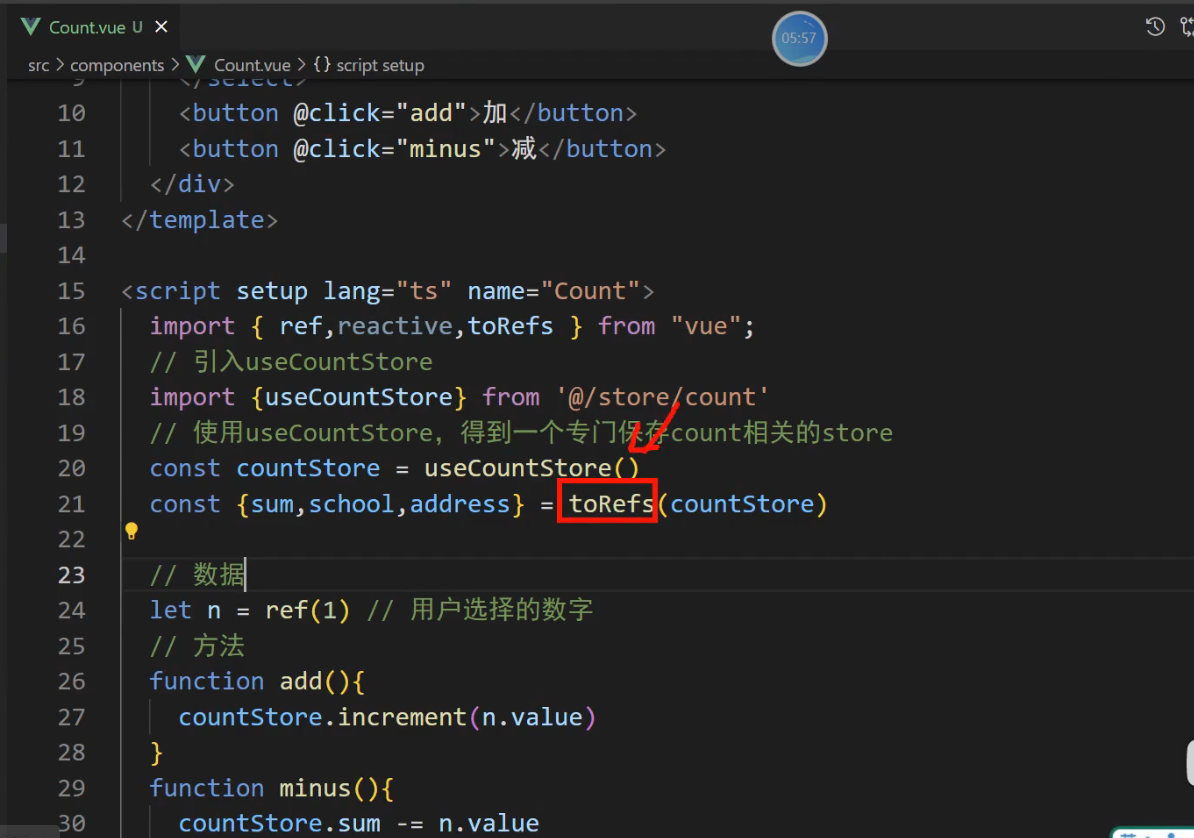The height and width of the screenshot is (838, 1194).
Task: Click the 05:57 timer bubble
Action: 799,38
